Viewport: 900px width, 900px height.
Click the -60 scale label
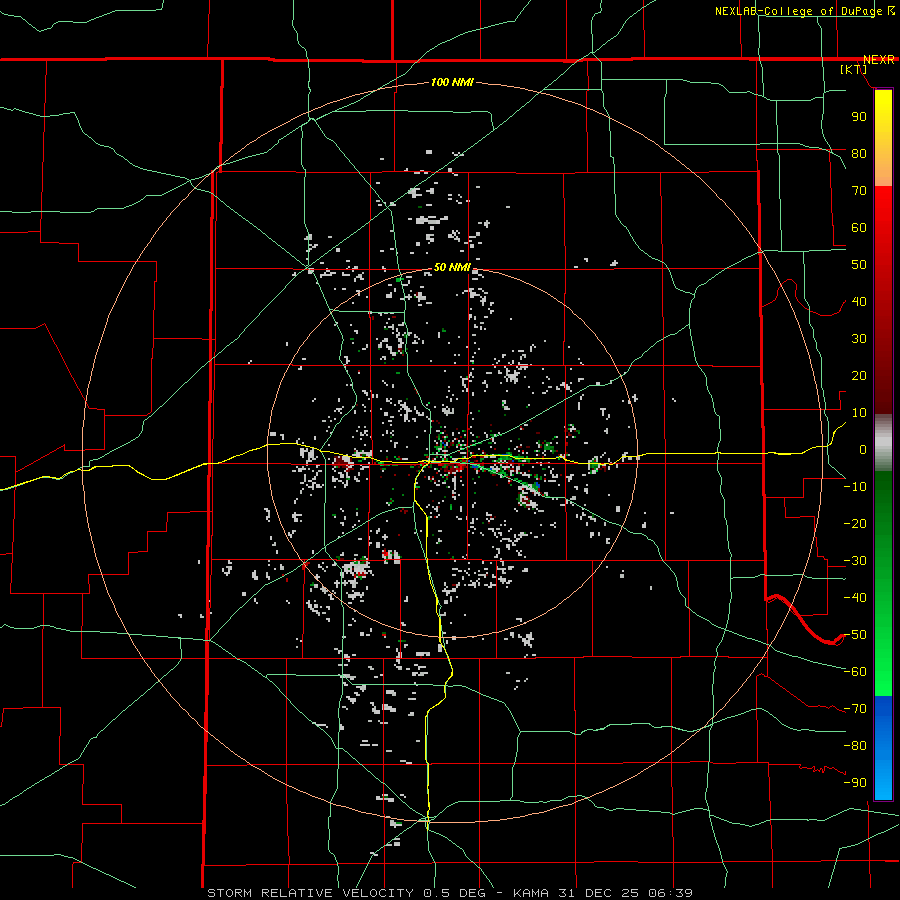[x=855, y=672]
